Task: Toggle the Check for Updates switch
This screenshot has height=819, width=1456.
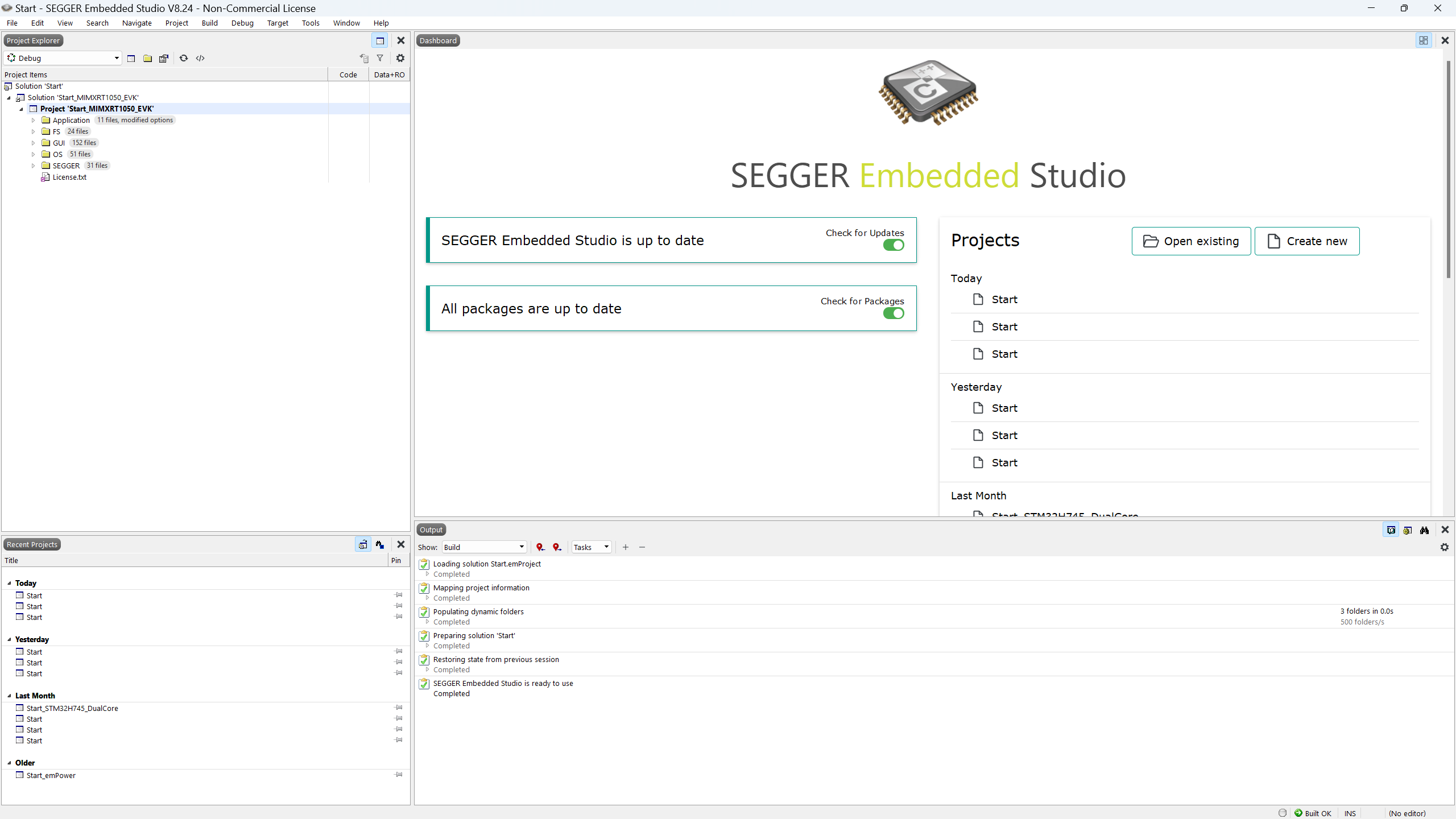Action: pyautogui.click(x=894, y=245)
